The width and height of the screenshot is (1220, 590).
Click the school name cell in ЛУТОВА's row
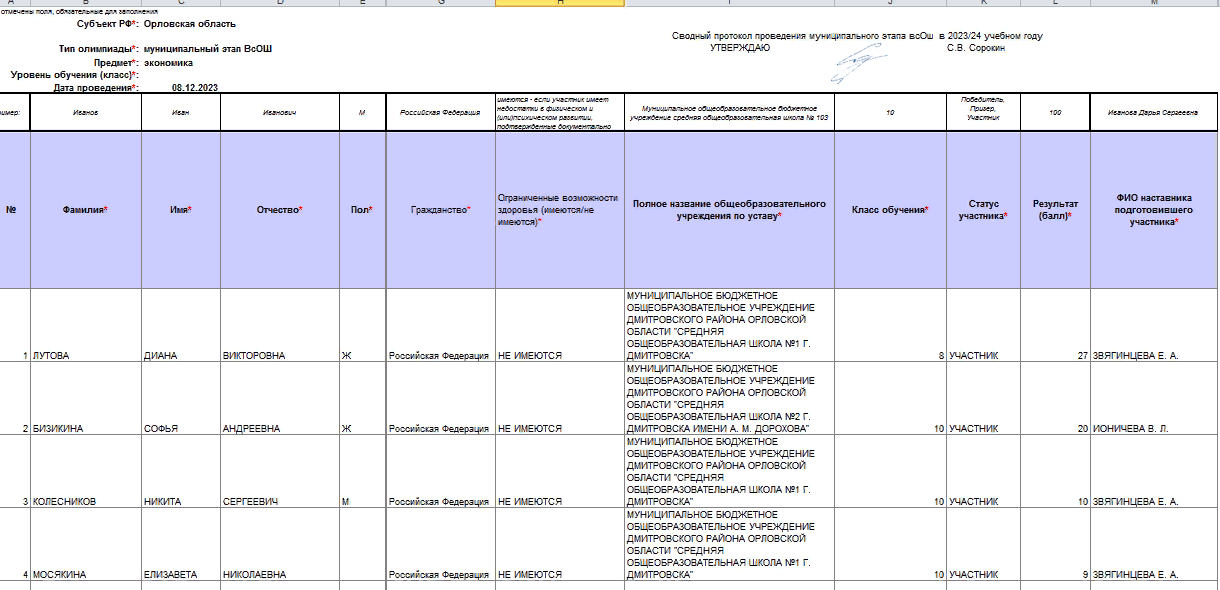(729, 325)
